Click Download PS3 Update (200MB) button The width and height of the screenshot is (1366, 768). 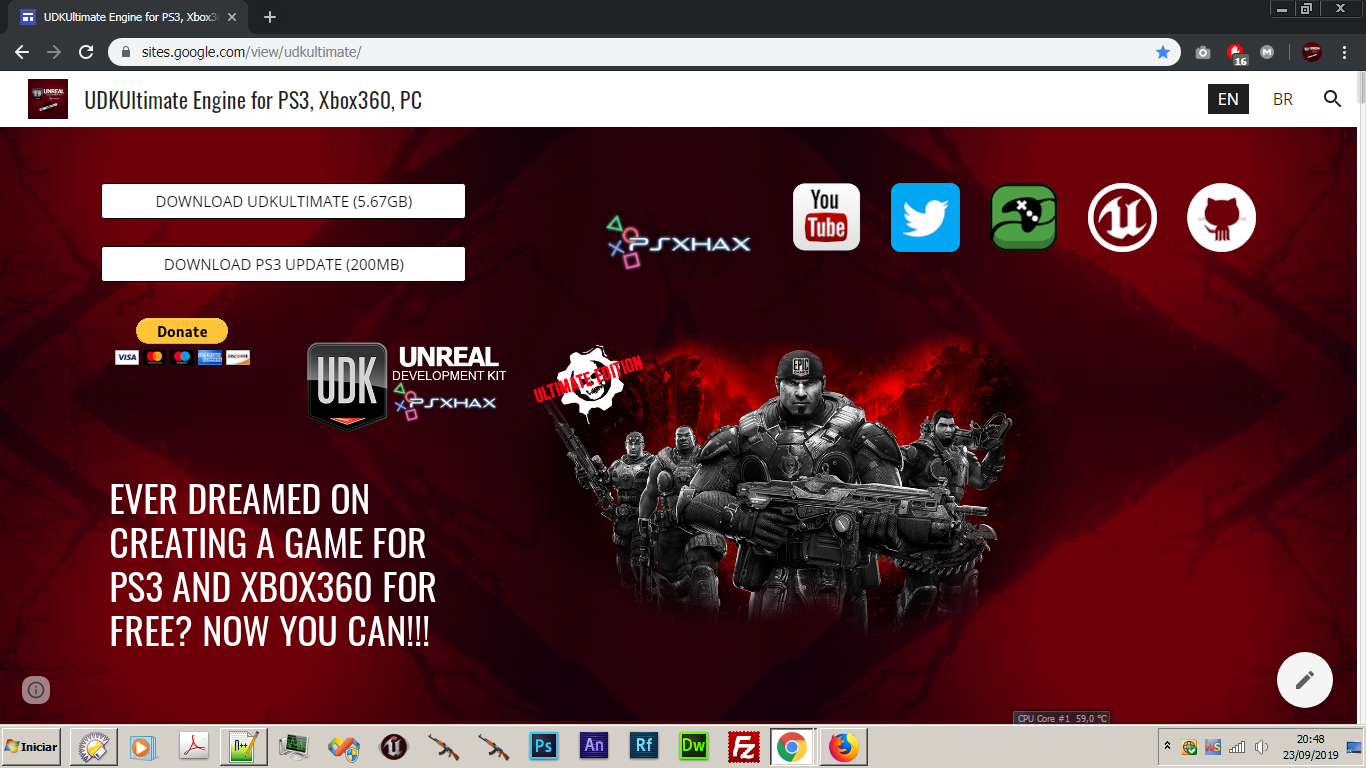click(x=284, y=264)
